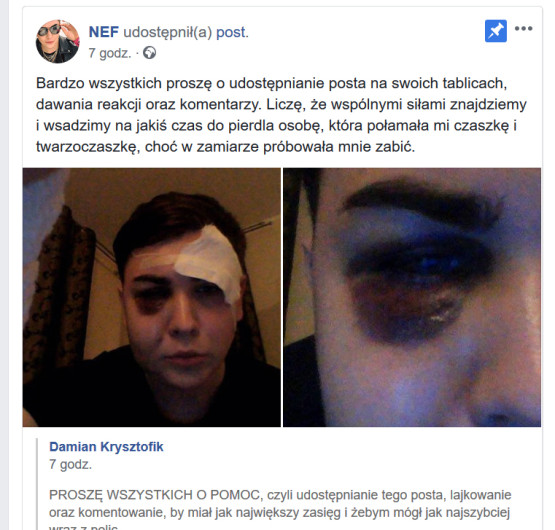Click the shared post line starting 'oraz komentowanie'
Viewport: 555px width, 530px height.
[x=279, y=512]
